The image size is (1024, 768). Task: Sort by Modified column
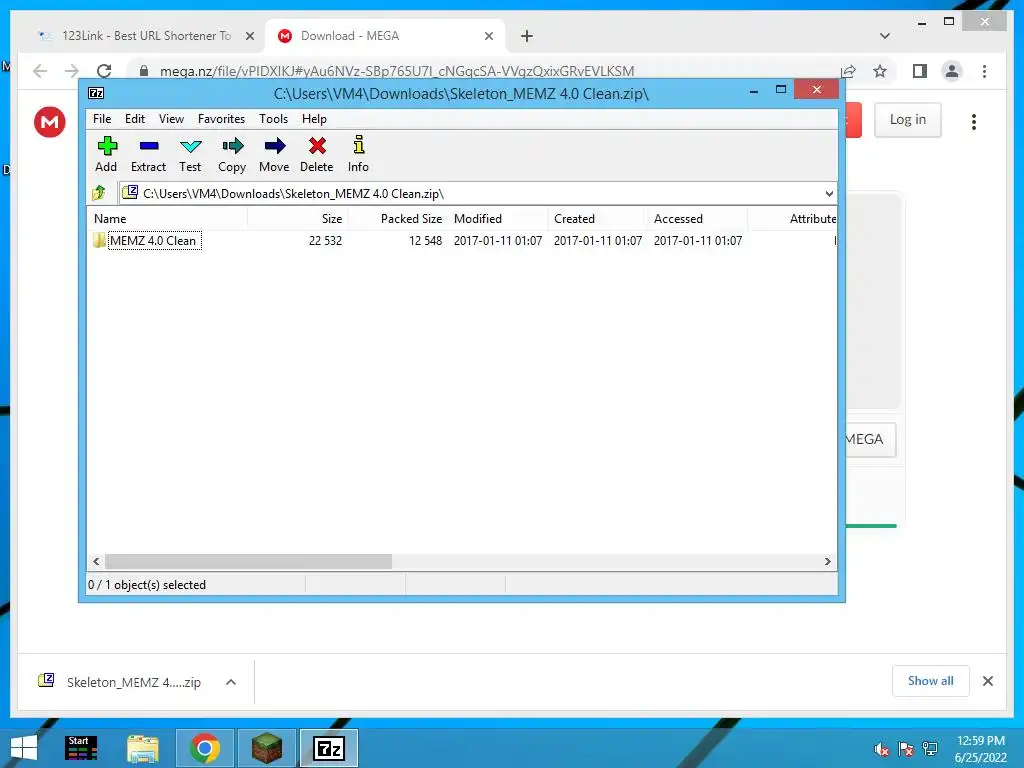tap(498, 219)
